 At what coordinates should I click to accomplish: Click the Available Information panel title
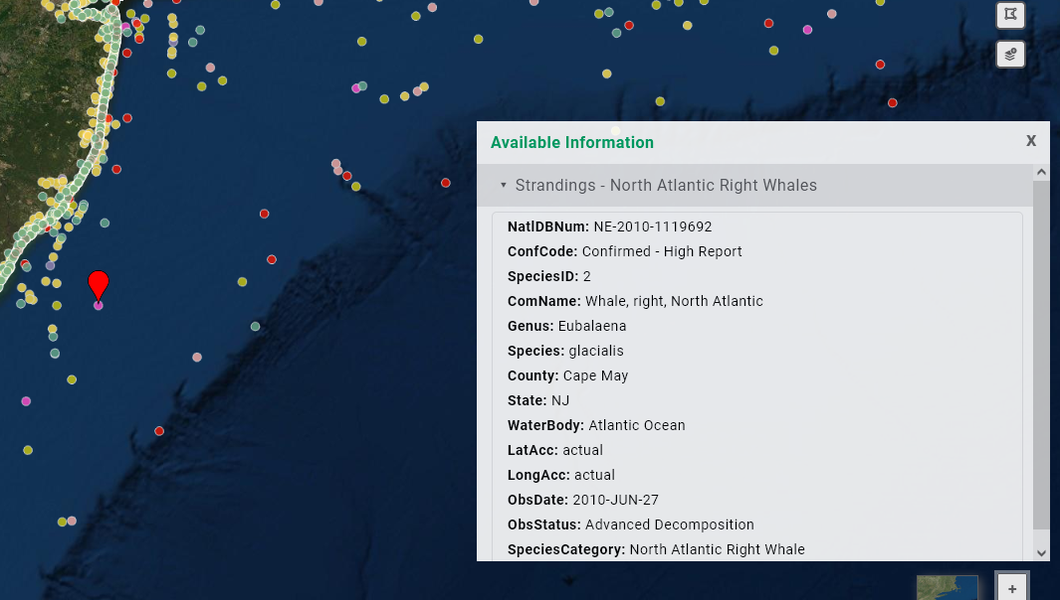point(572,142)
